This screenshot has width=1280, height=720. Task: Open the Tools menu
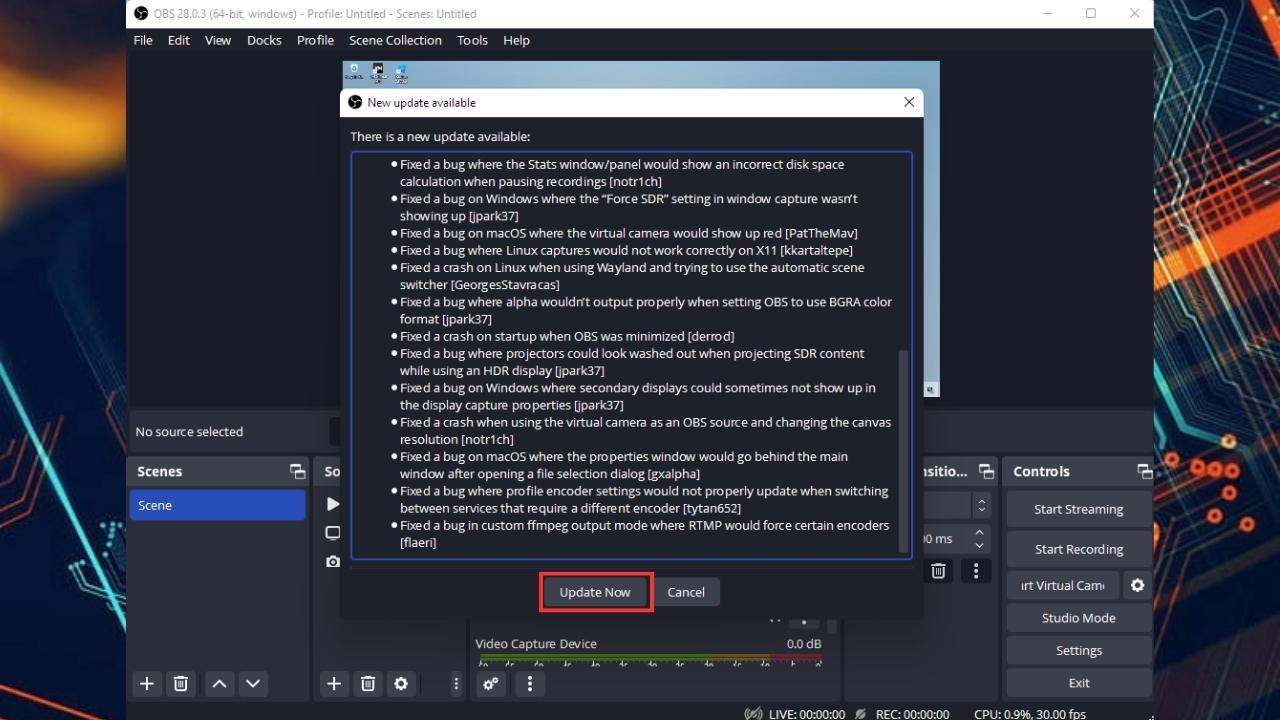(472, 40)
